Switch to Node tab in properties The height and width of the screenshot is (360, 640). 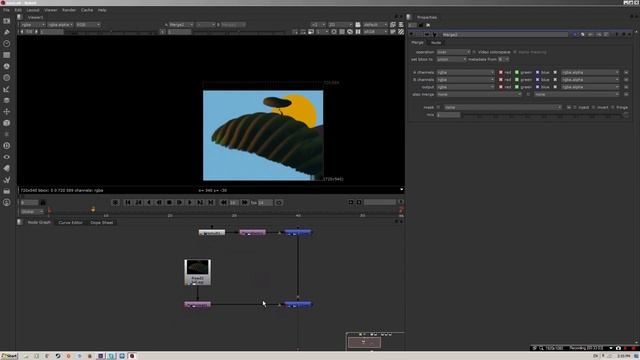pos(436,43)
